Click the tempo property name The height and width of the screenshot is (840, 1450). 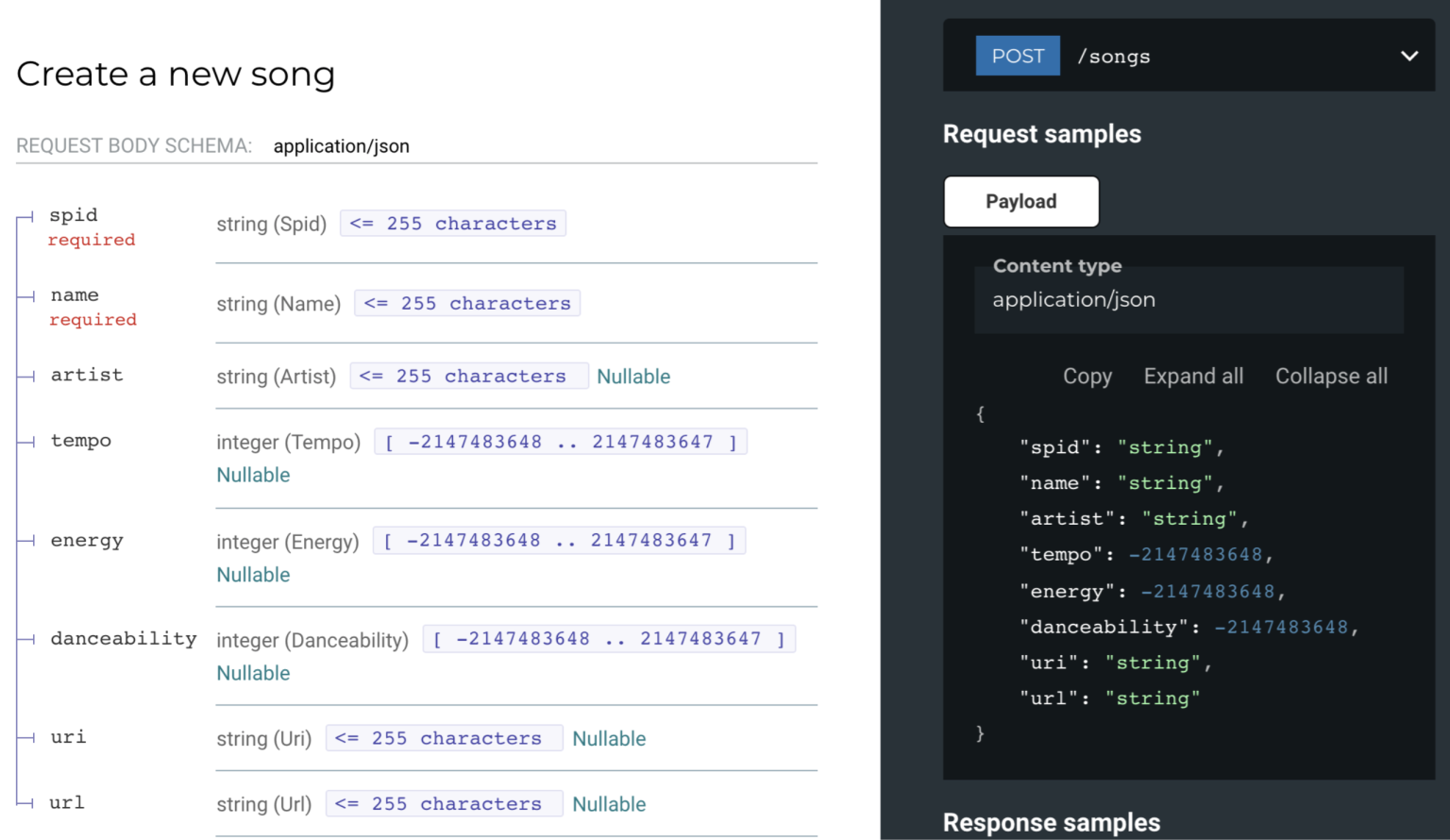pos(81,441)
